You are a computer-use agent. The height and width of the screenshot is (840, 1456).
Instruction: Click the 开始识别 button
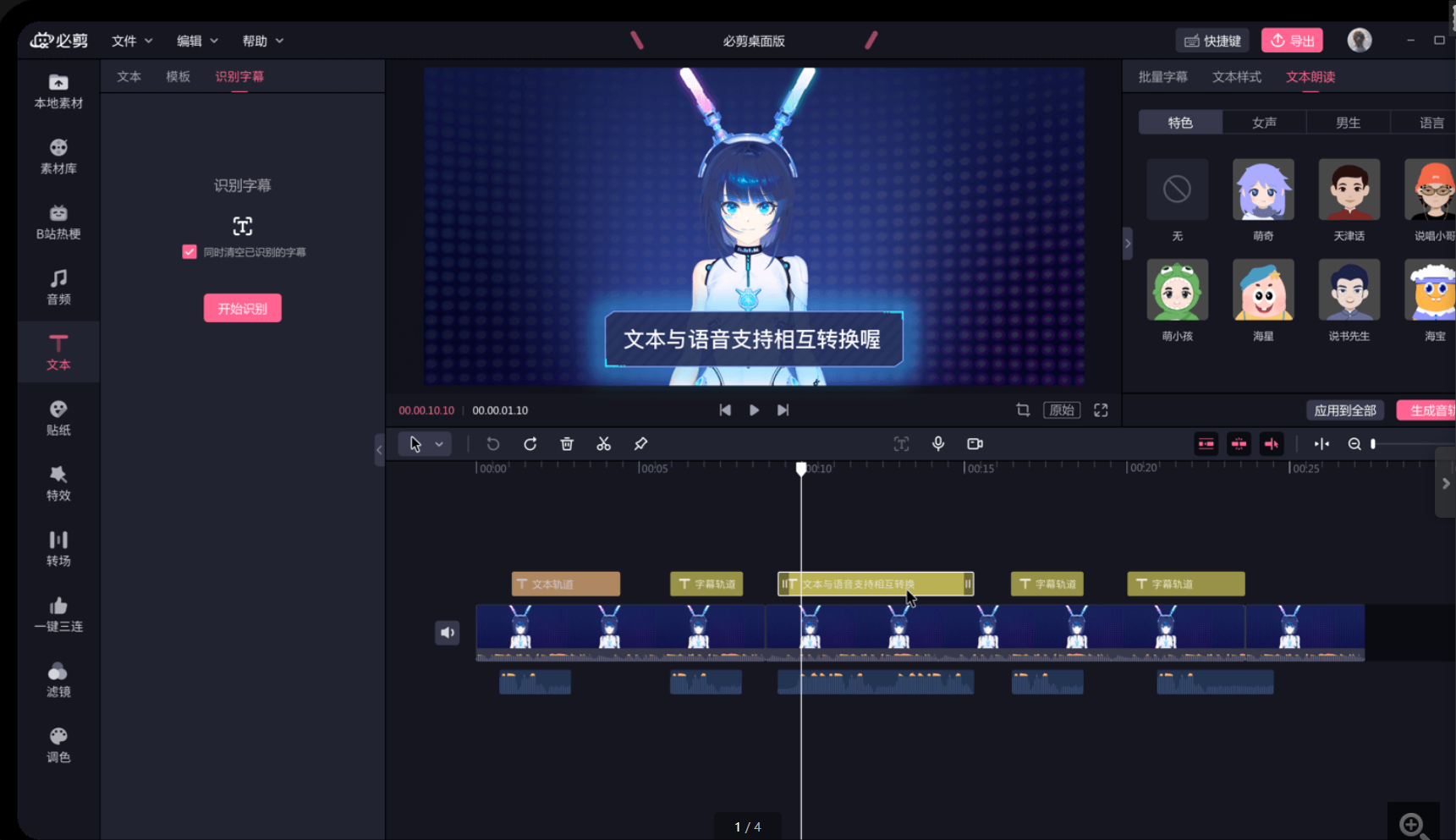click(x=242, y=308)
